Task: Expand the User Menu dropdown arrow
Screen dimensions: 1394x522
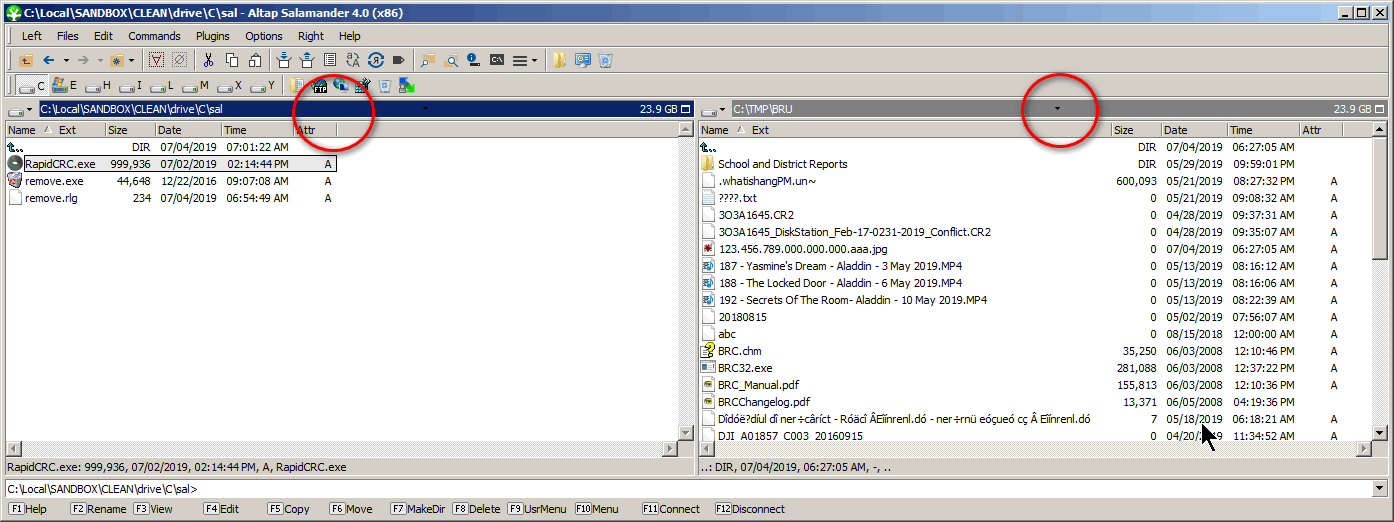Action: tap(534, 60)
